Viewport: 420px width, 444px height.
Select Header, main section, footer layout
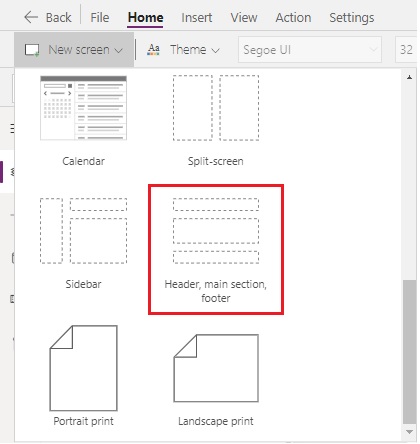[x=216, y=249]
